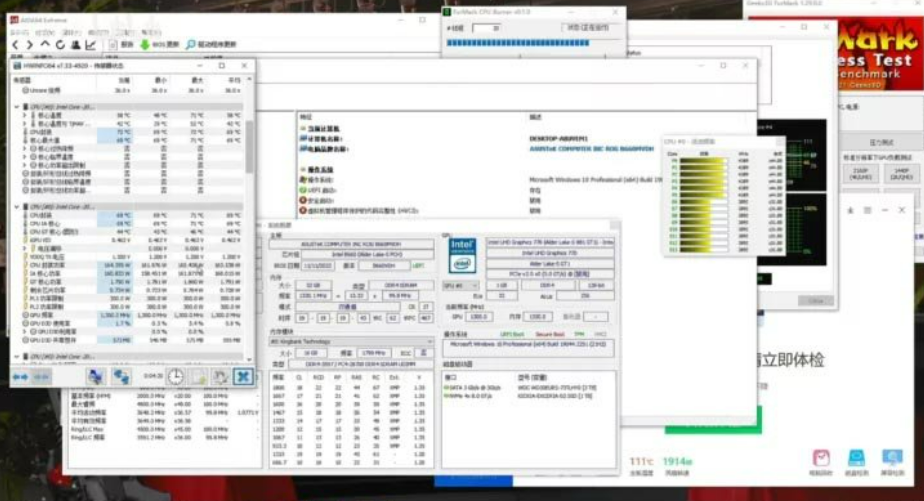Expand the voltage offset row
Screen dimensions: 924x501
point(25,249)
